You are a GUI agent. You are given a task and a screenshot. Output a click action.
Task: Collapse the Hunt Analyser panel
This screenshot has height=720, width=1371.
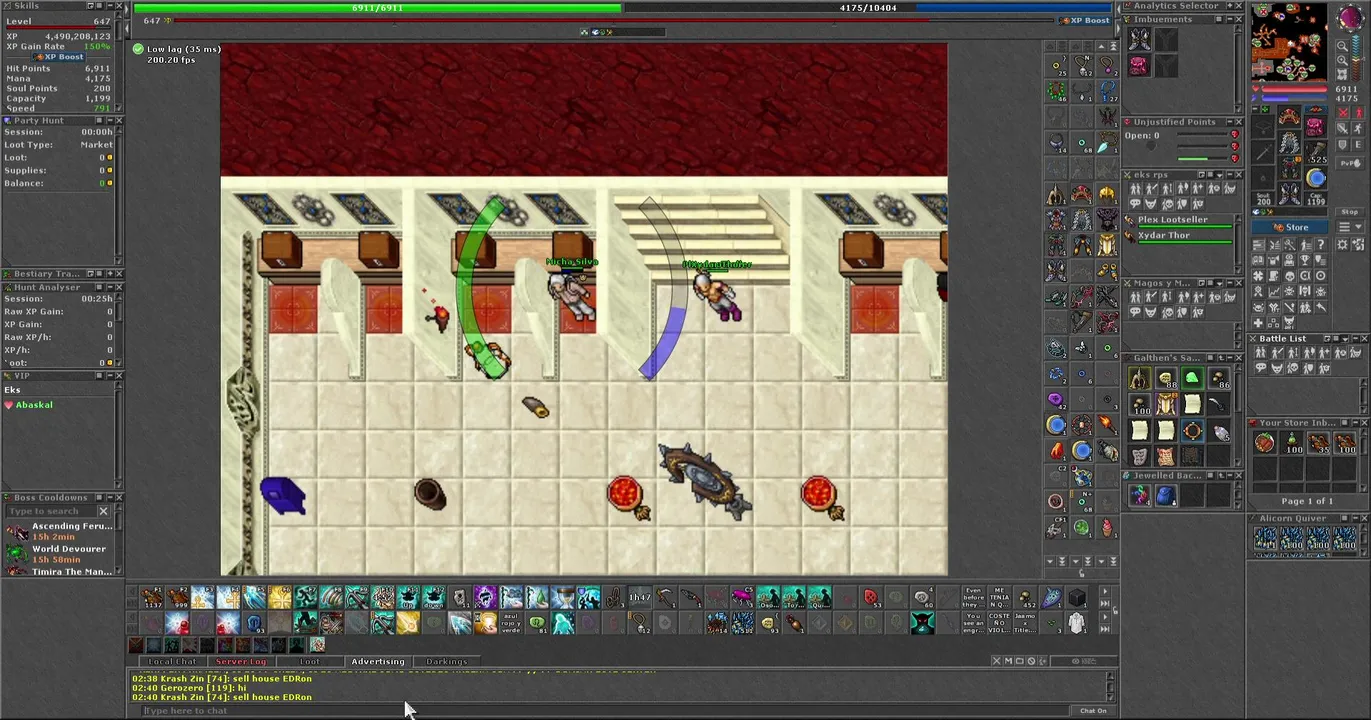pyautogui.click(x=109, y=287)
